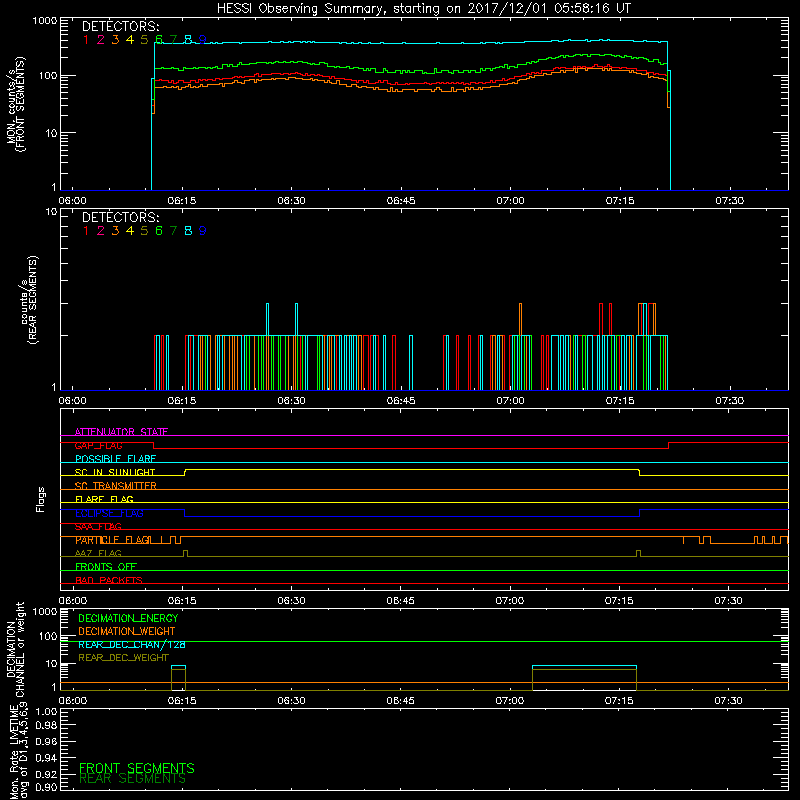Click the DECIMATION_WEIGHT legend label

pyautogui.click(x=127, y=632)
